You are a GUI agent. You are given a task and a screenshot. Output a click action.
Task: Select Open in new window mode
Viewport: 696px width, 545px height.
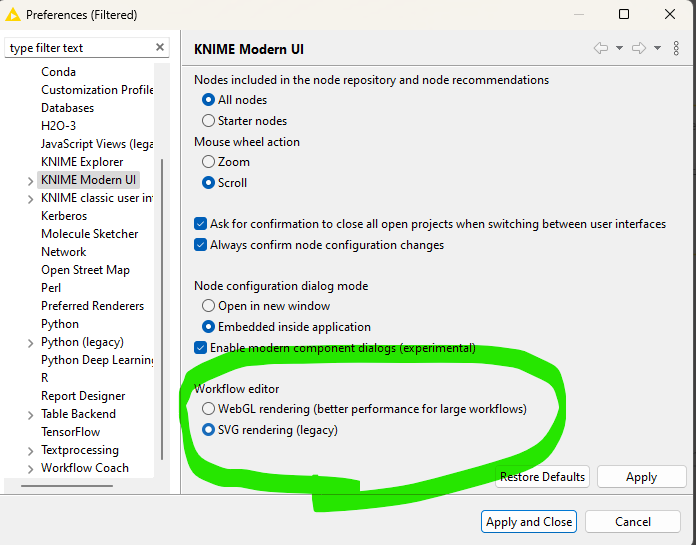[208, 306]
